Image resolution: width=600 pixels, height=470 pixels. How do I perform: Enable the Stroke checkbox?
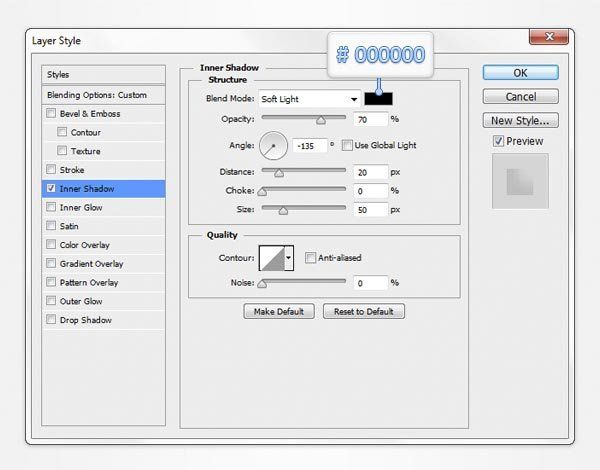point(51,169)
